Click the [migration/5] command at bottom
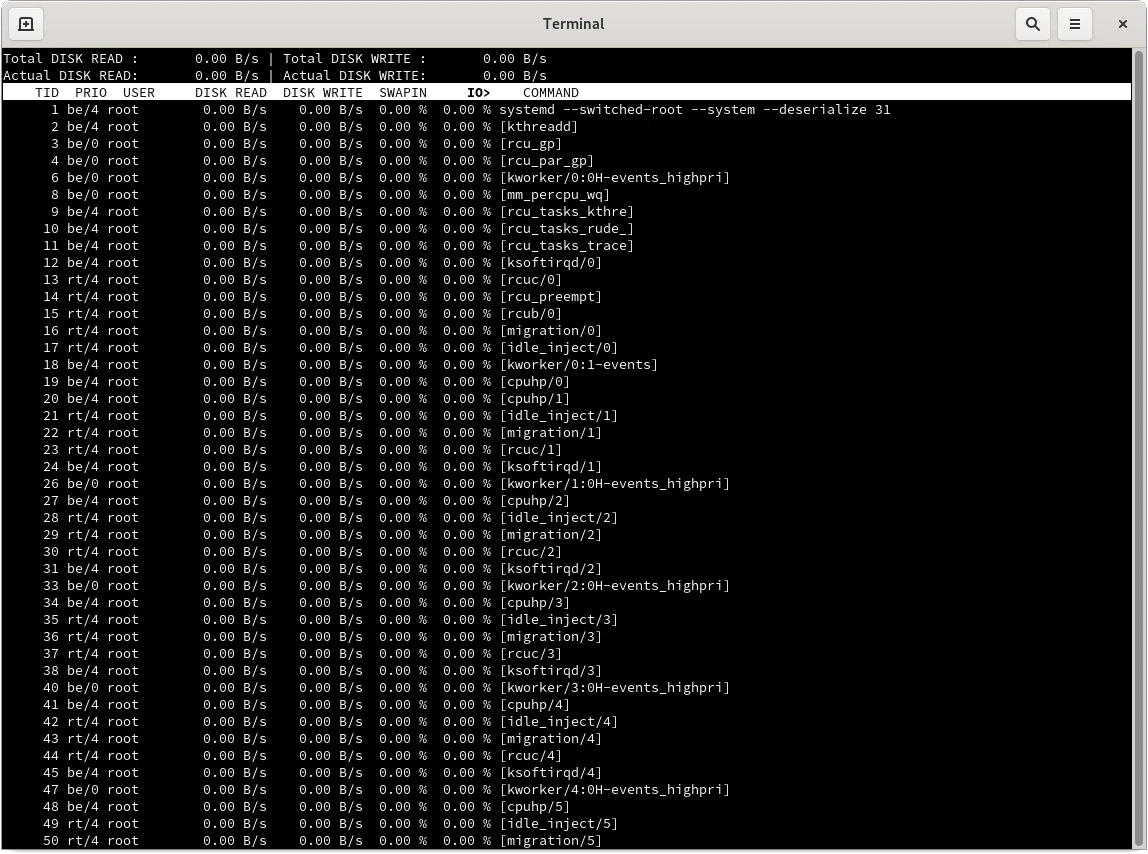Viewport: 1148px width, 854px height. (x=550, y=841)
